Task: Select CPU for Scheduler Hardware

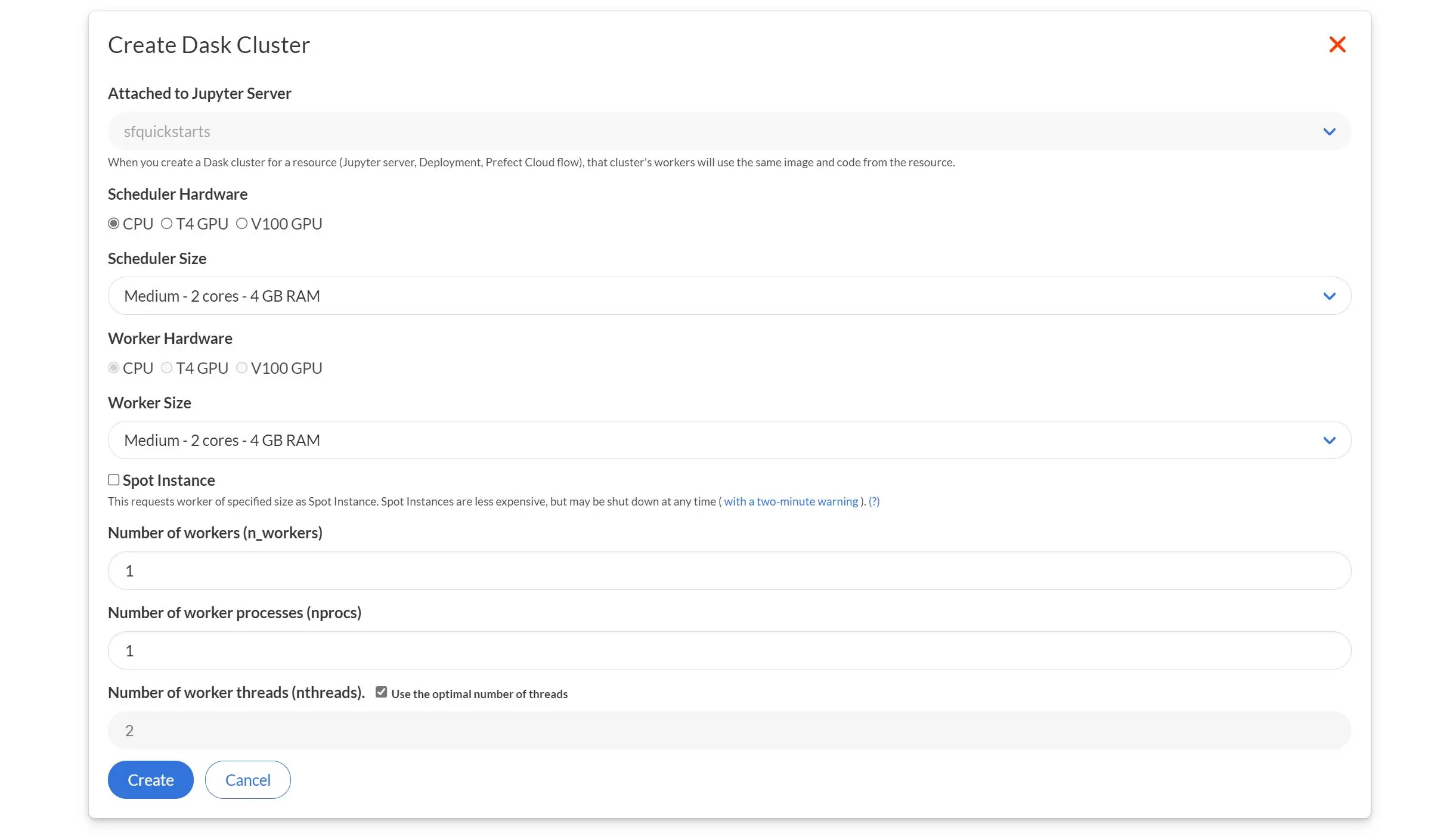Action: click(113, 224)
